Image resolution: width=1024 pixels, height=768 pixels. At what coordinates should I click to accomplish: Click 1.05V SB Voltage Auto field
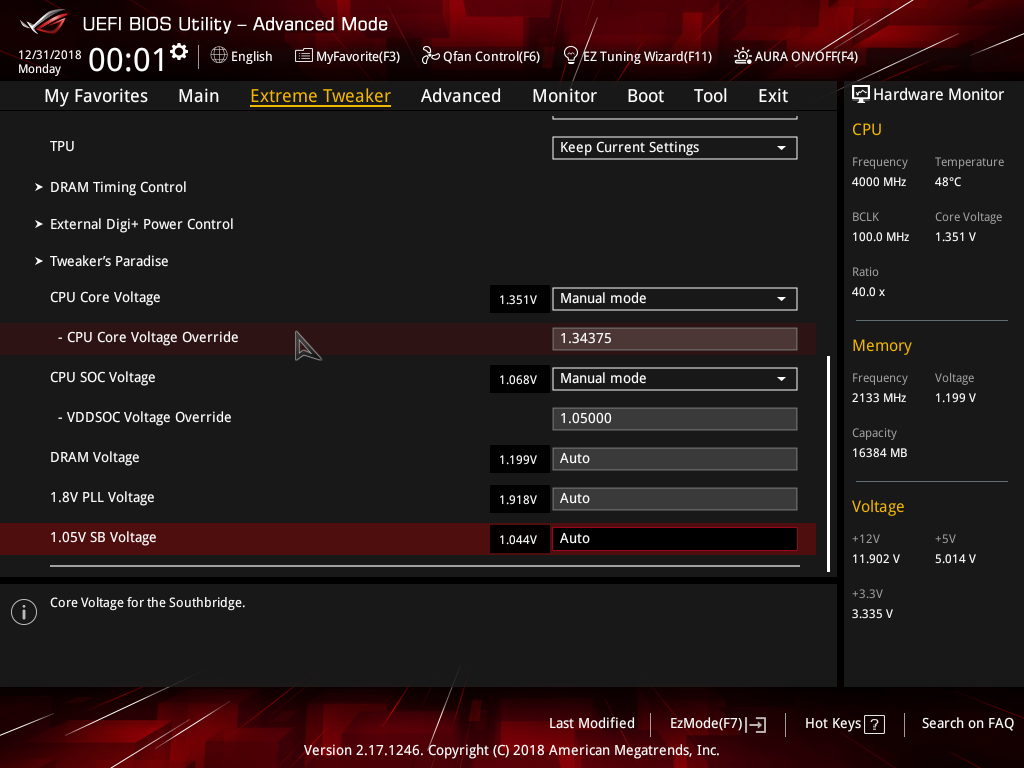click(x=675, y=539)
